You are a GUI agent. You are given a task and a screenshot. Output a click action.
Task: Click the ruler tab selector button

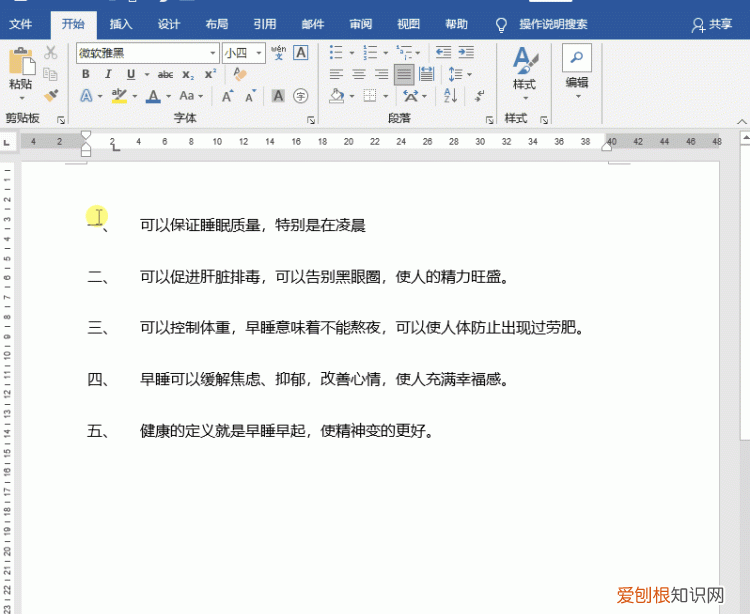7,142
